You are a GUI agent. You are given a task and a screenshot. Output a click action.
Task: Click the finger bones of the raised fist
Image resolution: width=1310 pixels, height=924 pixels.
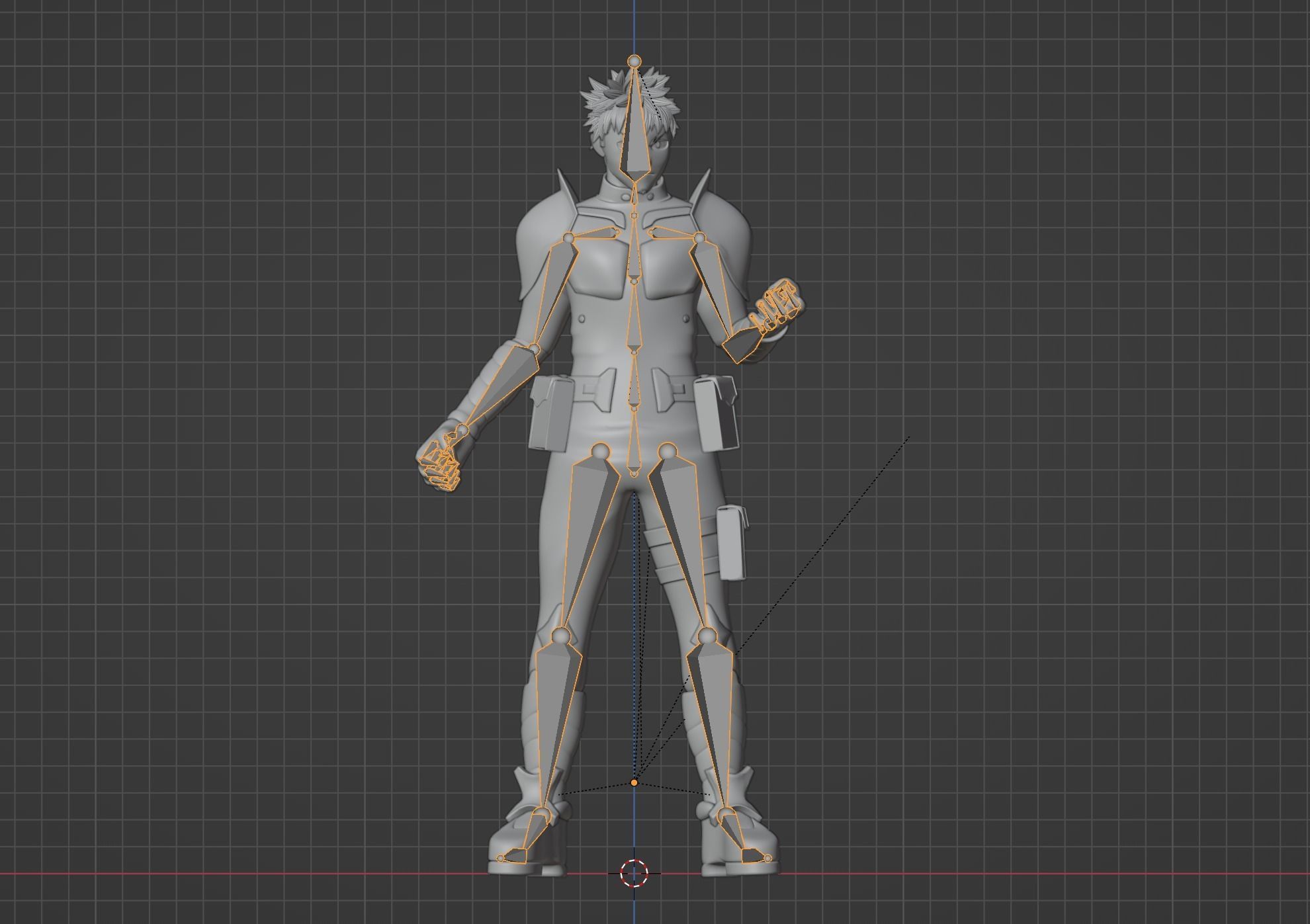click(x=779, y=306)
